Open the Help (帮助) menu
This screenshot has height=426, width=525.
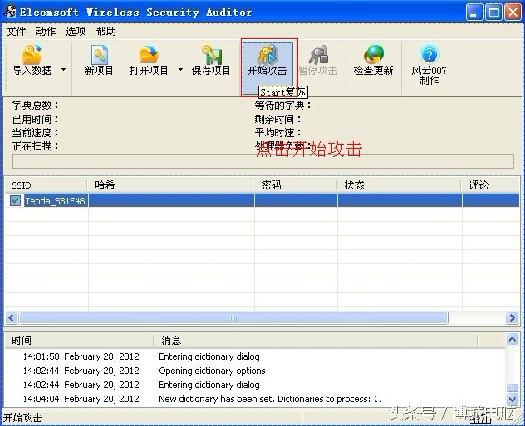point(106,31)
